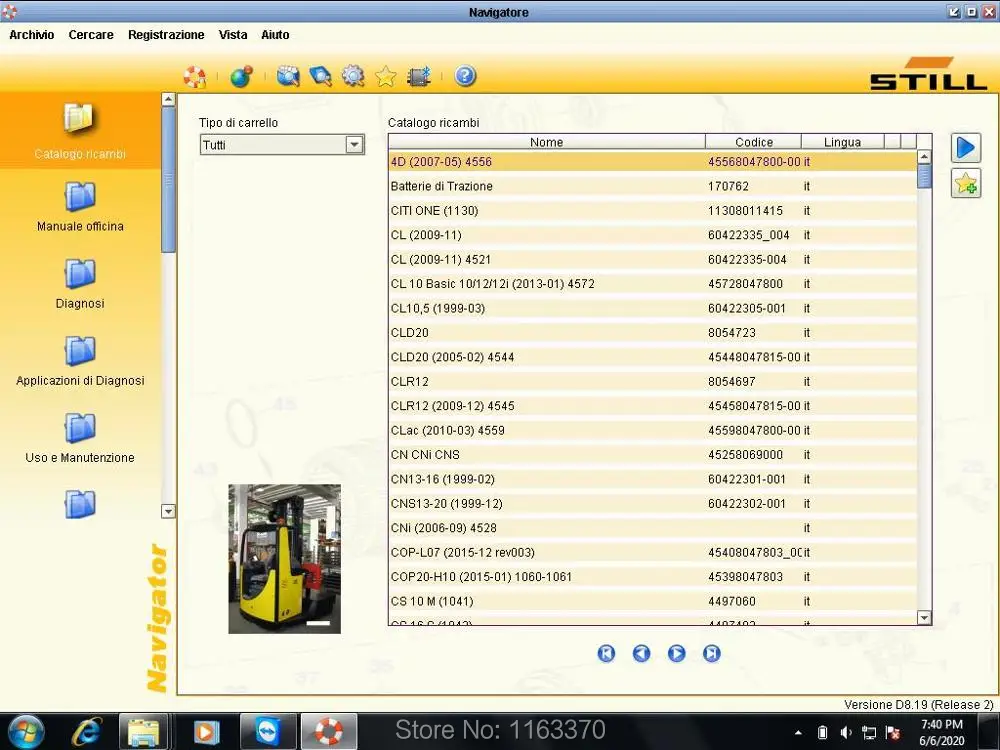This screenshot has width=1000, height=750.
Task: Sort by the Nome column header
Action: [x=547, y=142]
